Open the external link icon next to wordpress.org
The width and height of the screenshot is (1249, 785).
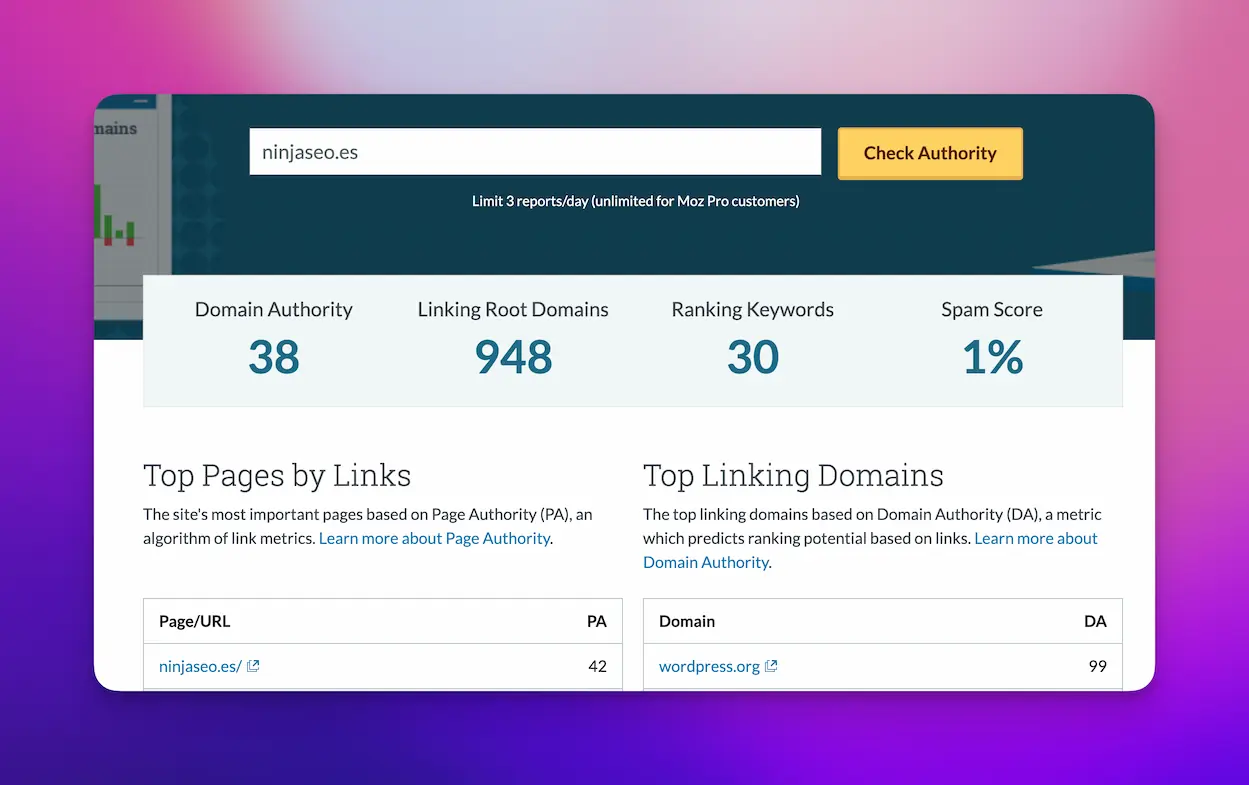point(771,666)
